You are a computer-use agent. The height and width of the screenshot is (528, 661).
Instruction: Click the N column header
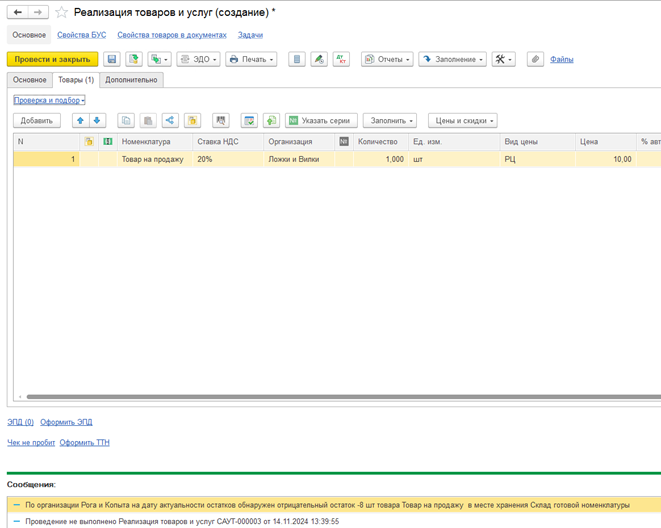[46, 142]
